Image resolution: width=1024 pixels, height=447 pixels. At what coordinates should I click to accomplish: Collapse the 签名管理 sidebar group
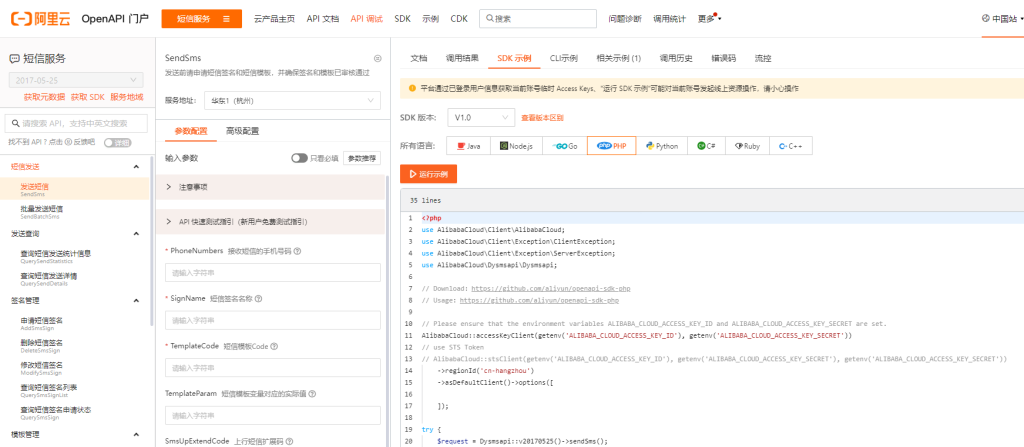(x=136, y=300)
